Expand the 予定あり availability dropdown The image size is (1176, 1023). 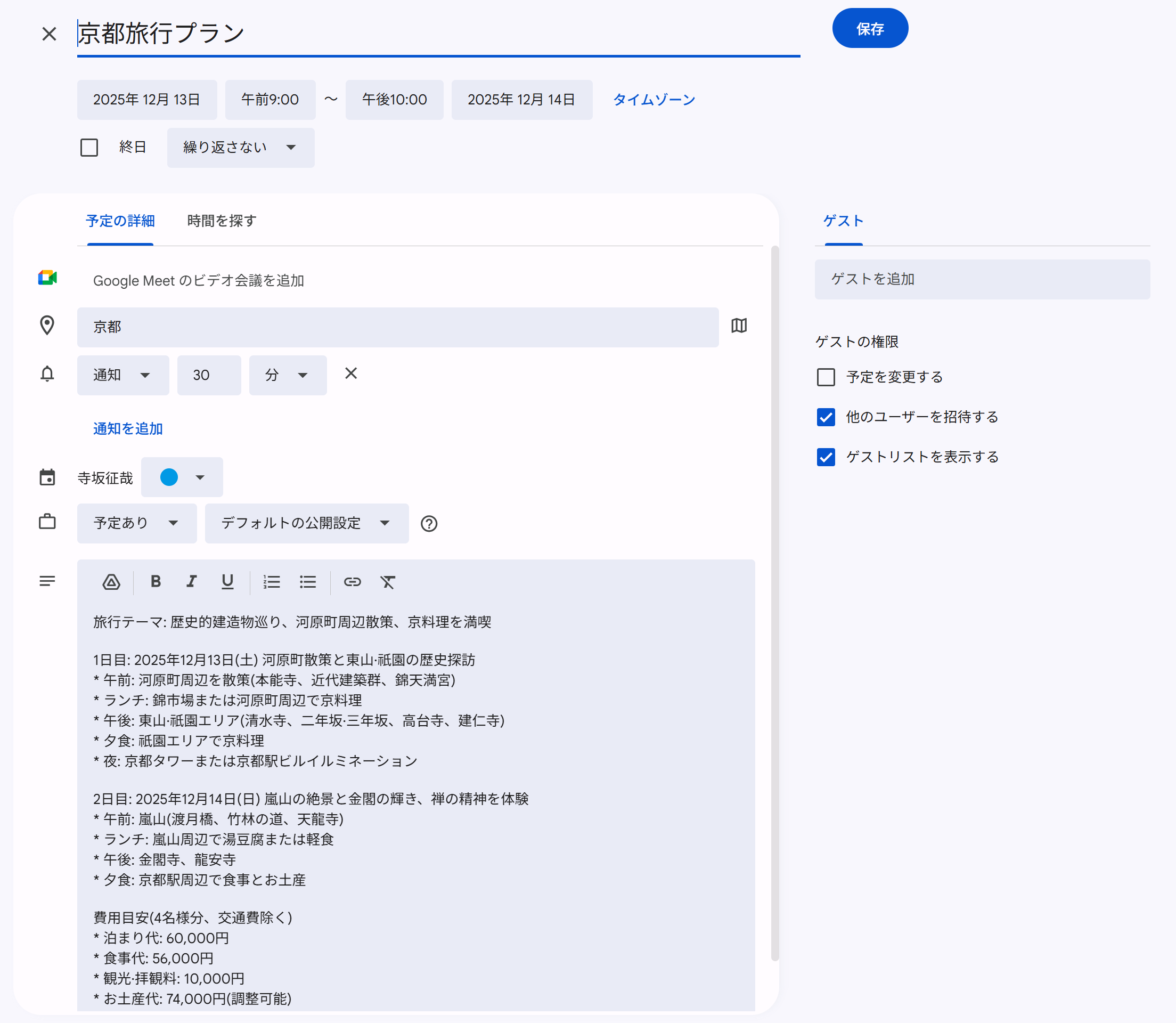(136, 523)
